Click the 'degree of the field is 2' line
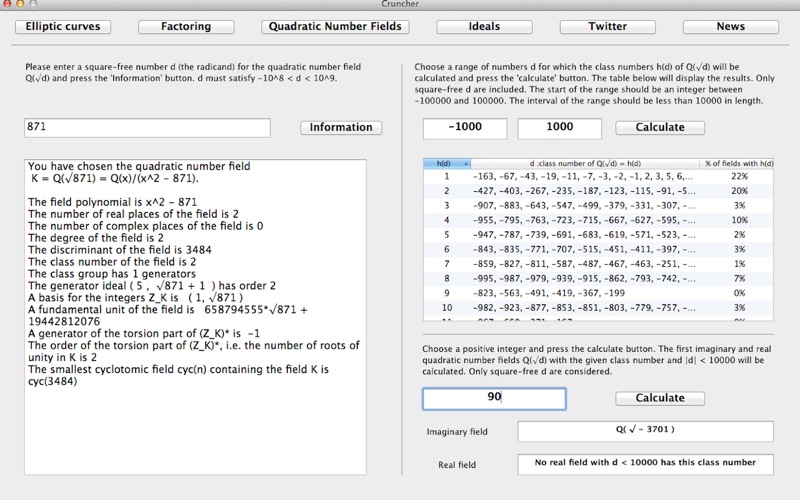Image resolution: width=800 pixels, height=500 pixels. [x=96, y=238]
